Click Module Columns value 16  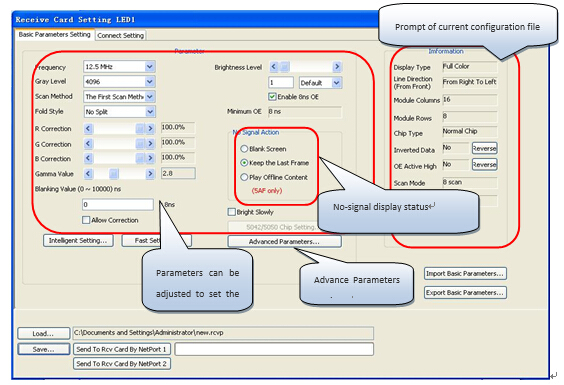click(470, 100)
